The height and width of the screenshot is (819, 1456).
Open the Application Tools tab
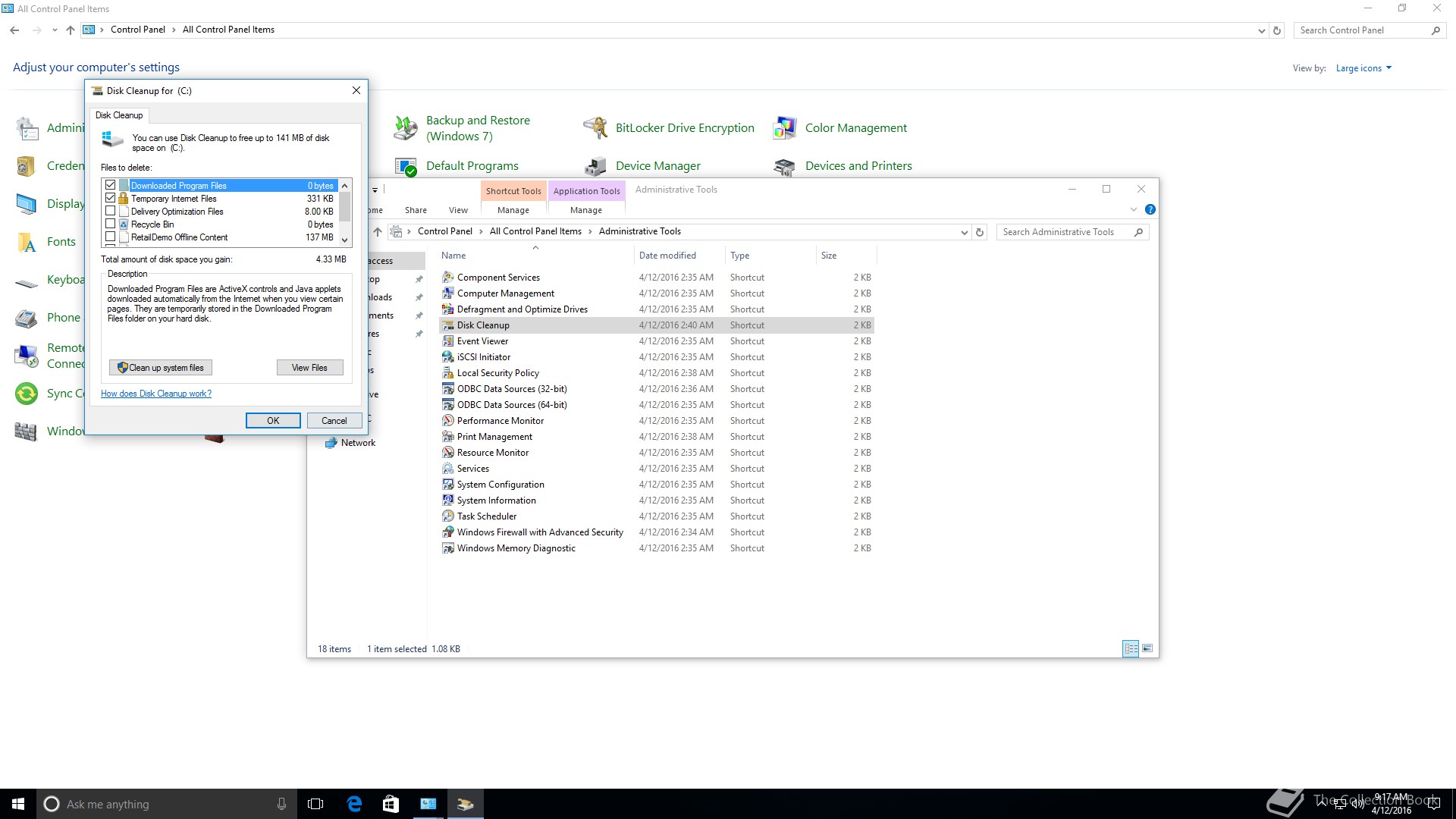point(586,191)
